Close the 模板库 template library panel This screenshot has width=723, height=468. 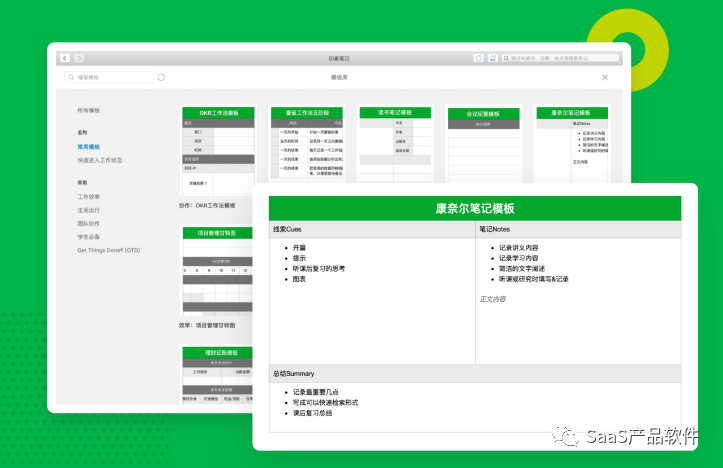[x=604, y=77]
